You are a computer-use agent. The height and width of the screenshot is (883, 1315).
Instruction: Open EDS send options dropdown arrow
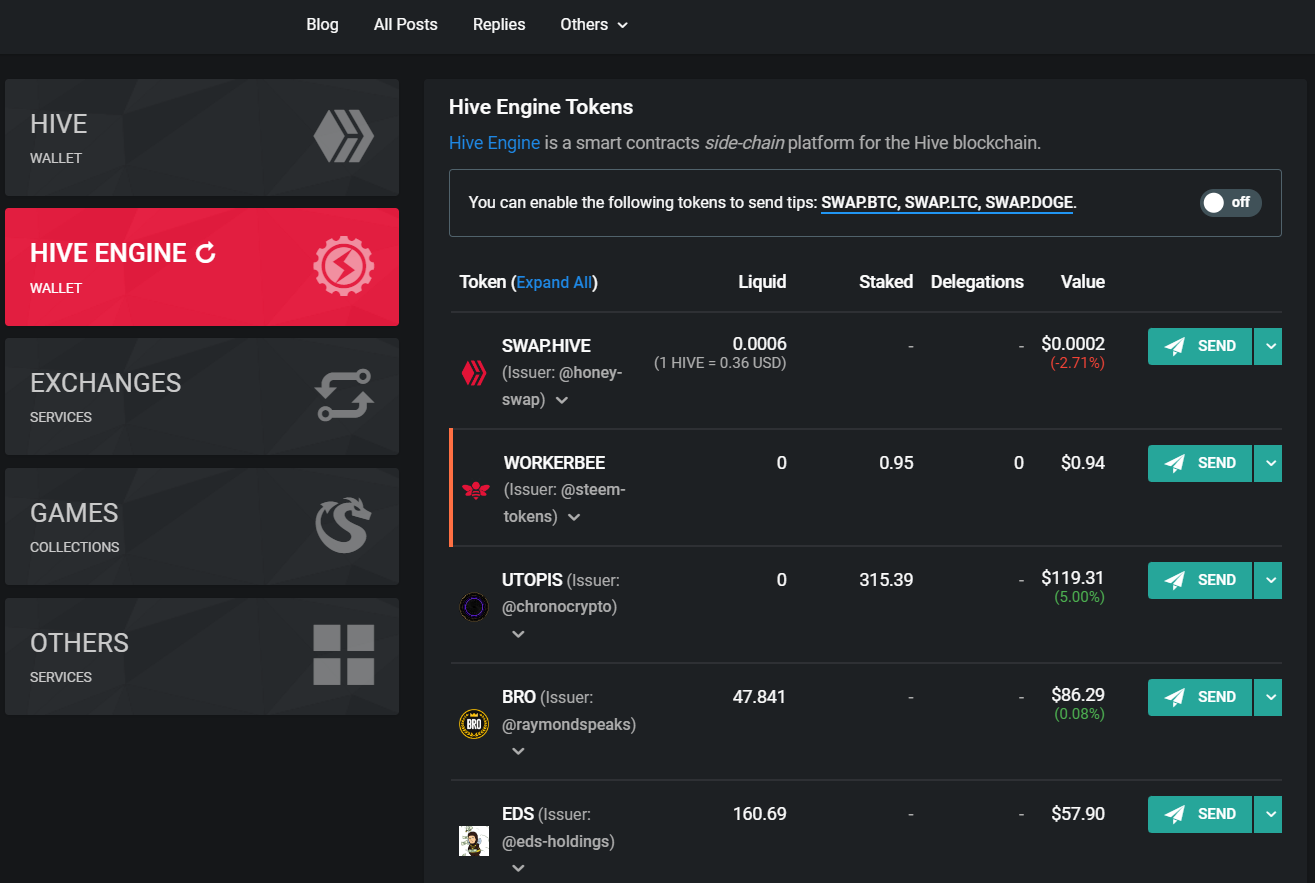[x=1268, y=814]
